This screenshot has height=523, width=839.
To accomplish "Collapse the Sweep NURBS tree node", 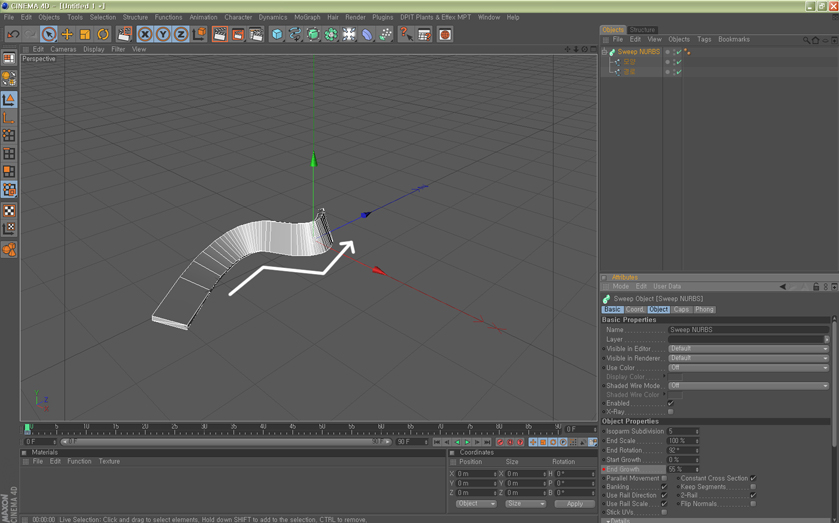I will [604, 52].
